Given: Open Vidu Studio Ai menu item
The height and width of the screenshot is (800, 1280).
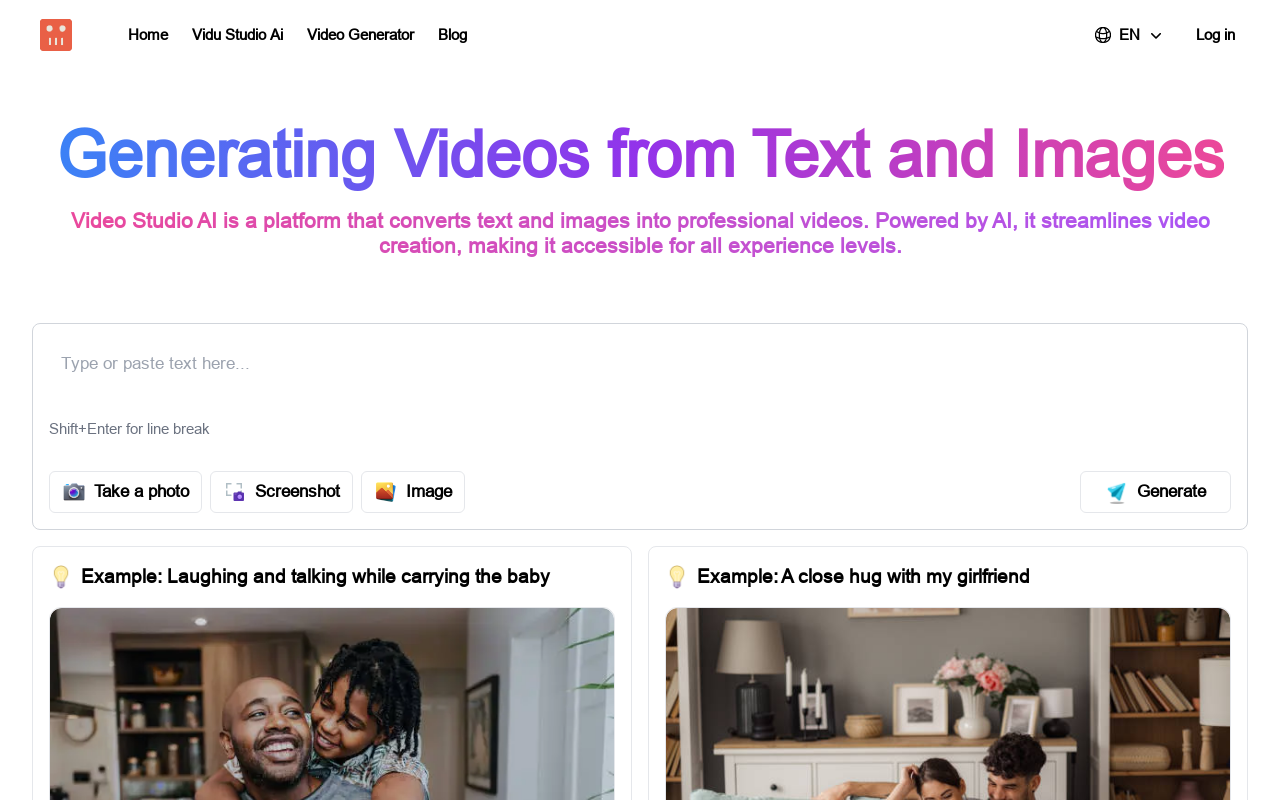Looking at the screenshot, I should pos(237,35).
